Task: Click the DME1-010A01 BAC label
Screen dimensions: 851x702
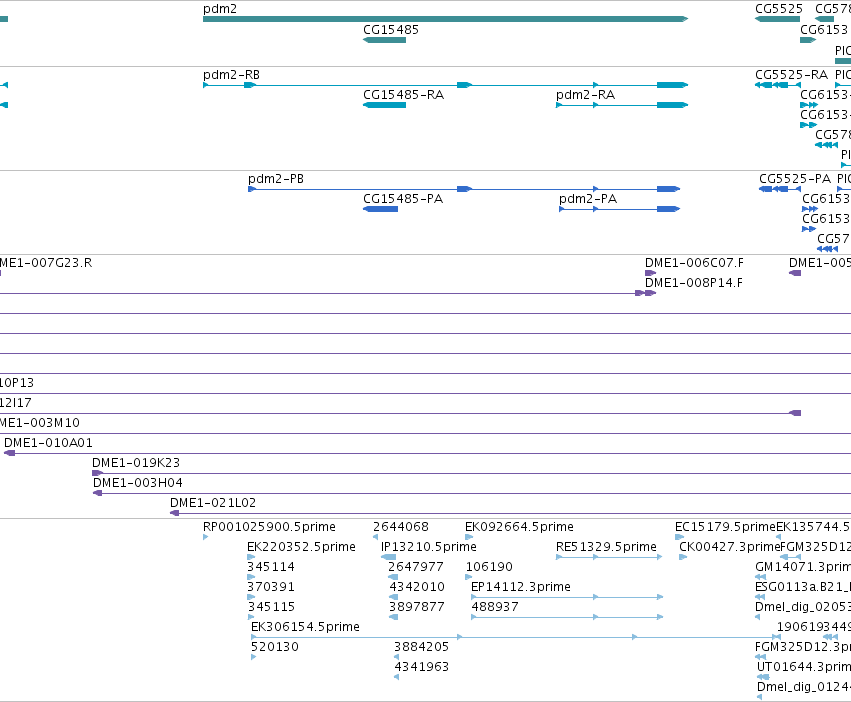Action: coord(48,443)
